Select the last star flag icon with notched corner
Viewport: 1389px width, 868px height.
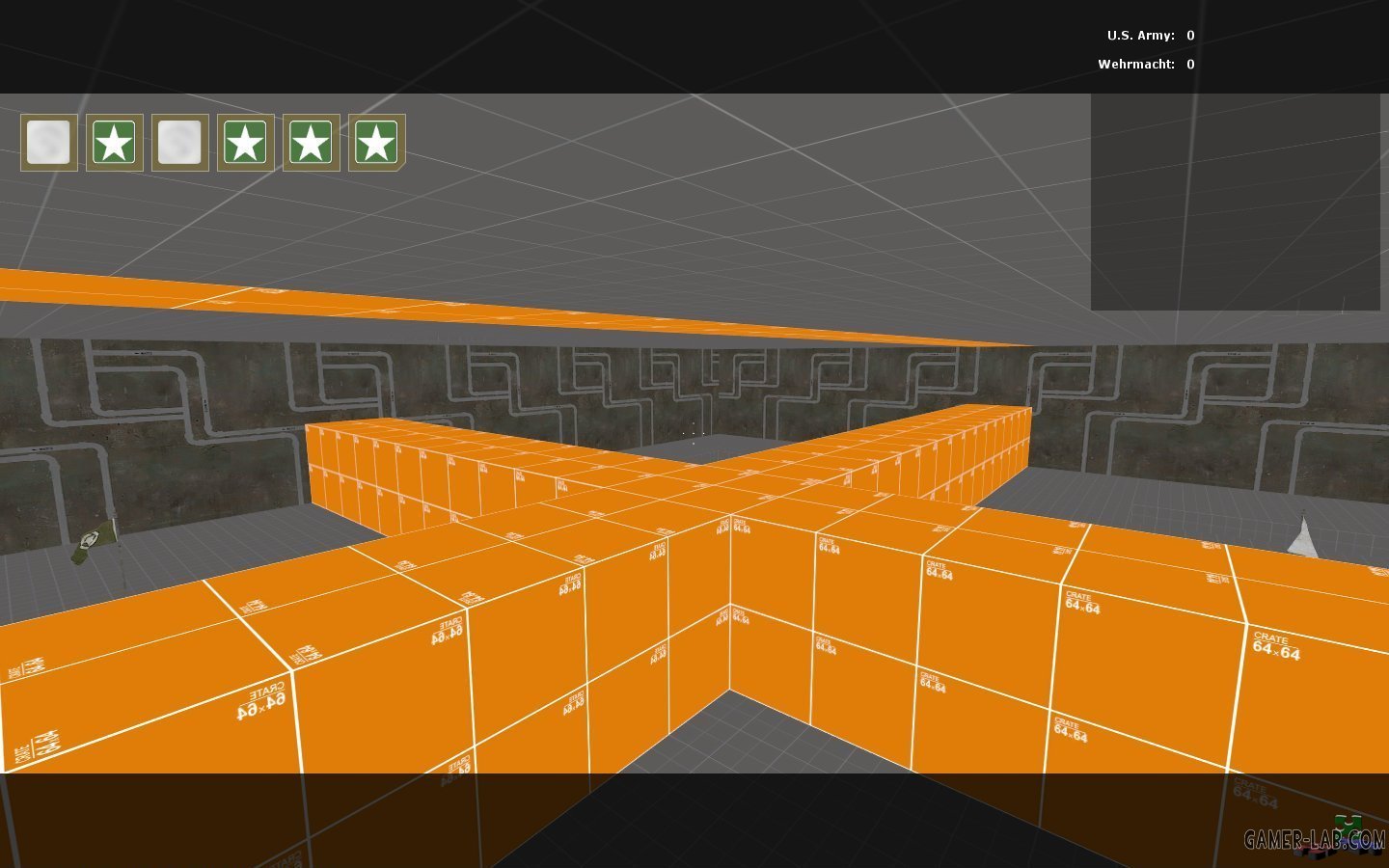tap(377, 143)
